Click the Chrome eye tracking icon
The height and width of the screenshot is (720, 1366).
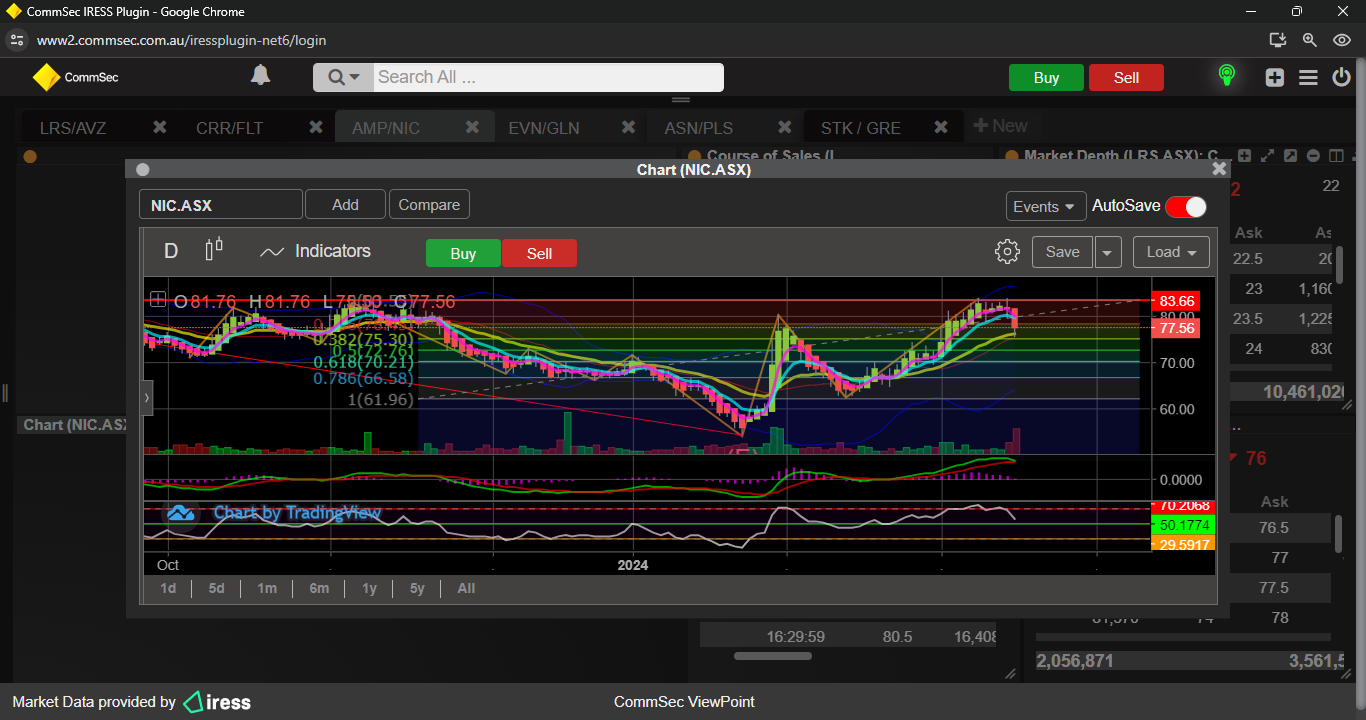point(1342,40)
